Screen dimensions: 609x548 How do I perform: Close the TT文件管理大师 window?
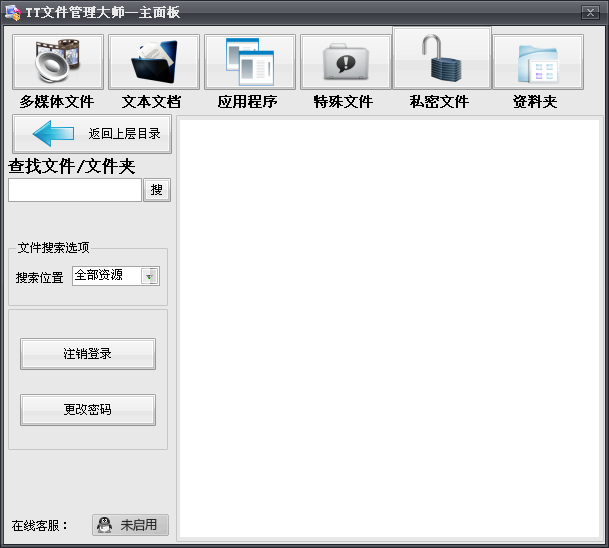[x=590, y=12]
